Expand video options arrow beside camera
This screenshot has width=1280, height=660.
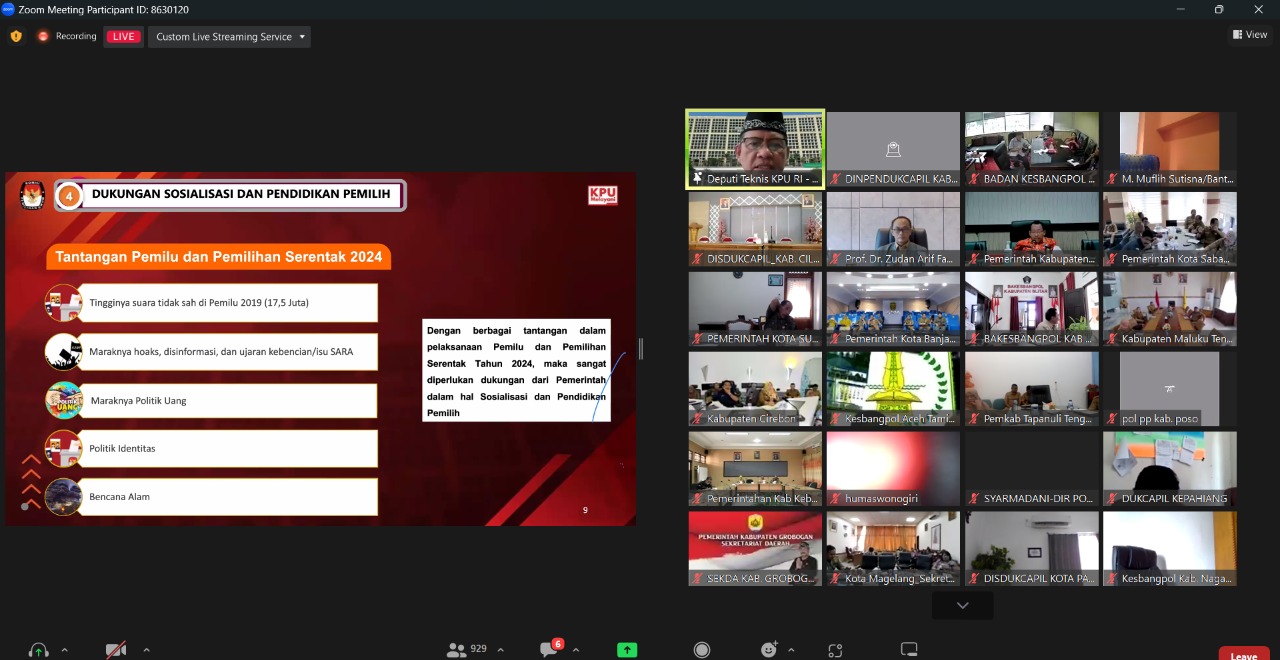pos(146,650)
